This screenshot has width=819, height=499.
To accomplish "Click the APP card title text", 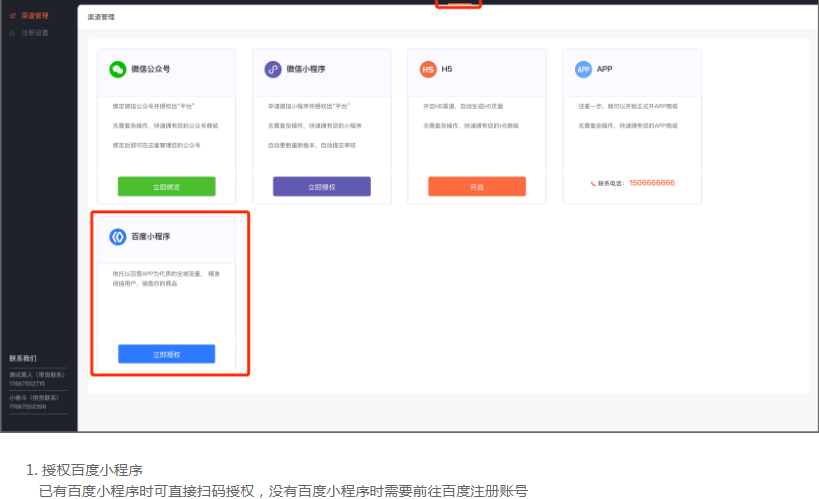I will point(604,69).
